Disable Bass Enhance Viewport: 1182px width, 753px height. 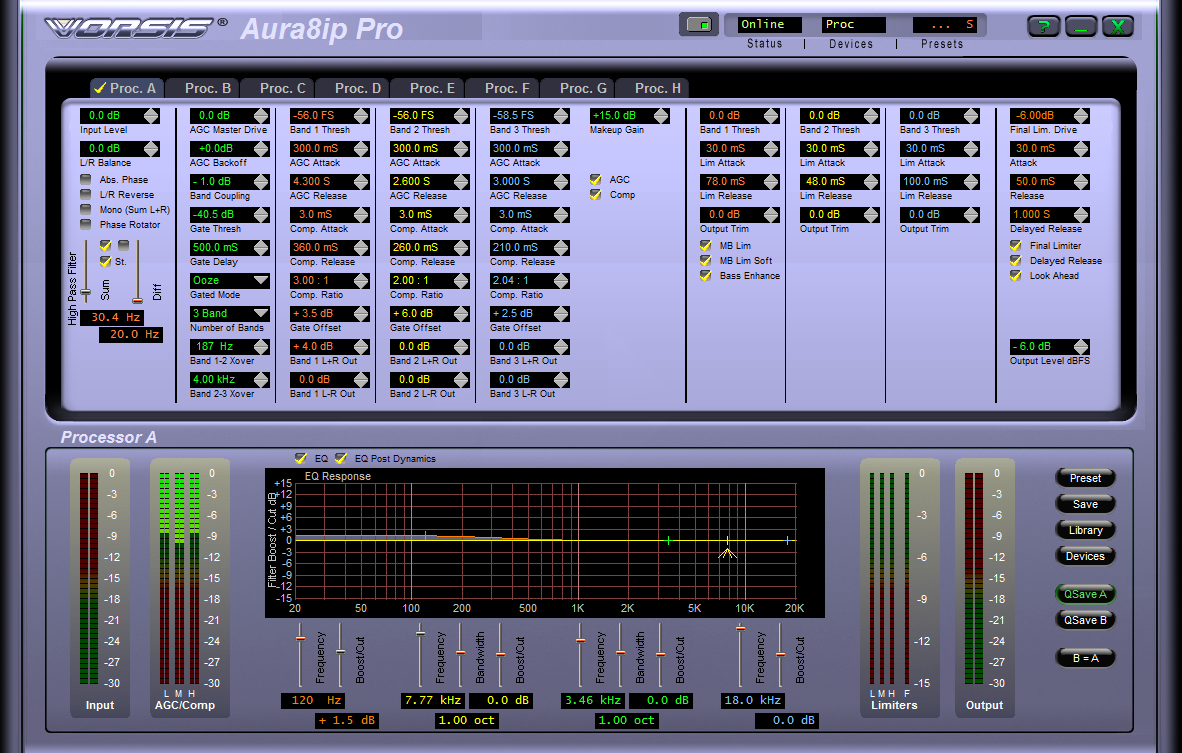tap(706, 276)
